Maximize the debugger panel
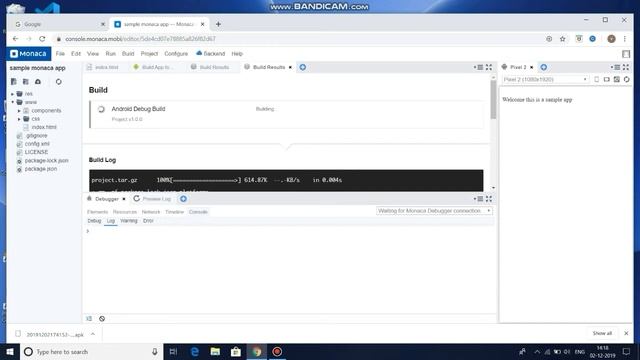Viewport: 640px width, 360px height. [489, 199]
